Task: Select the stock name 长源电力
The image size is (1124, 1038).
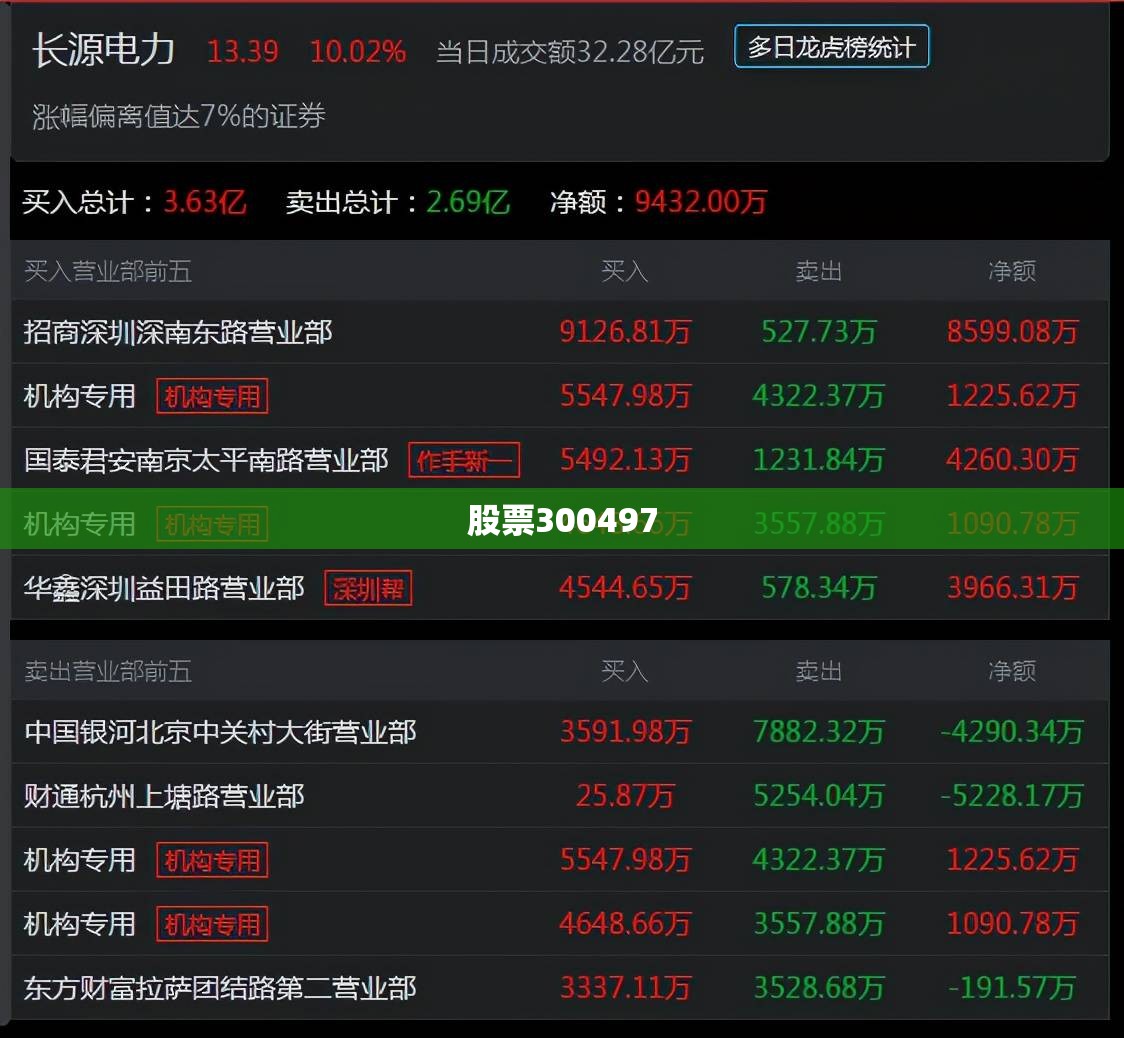Action: [104, 51]
